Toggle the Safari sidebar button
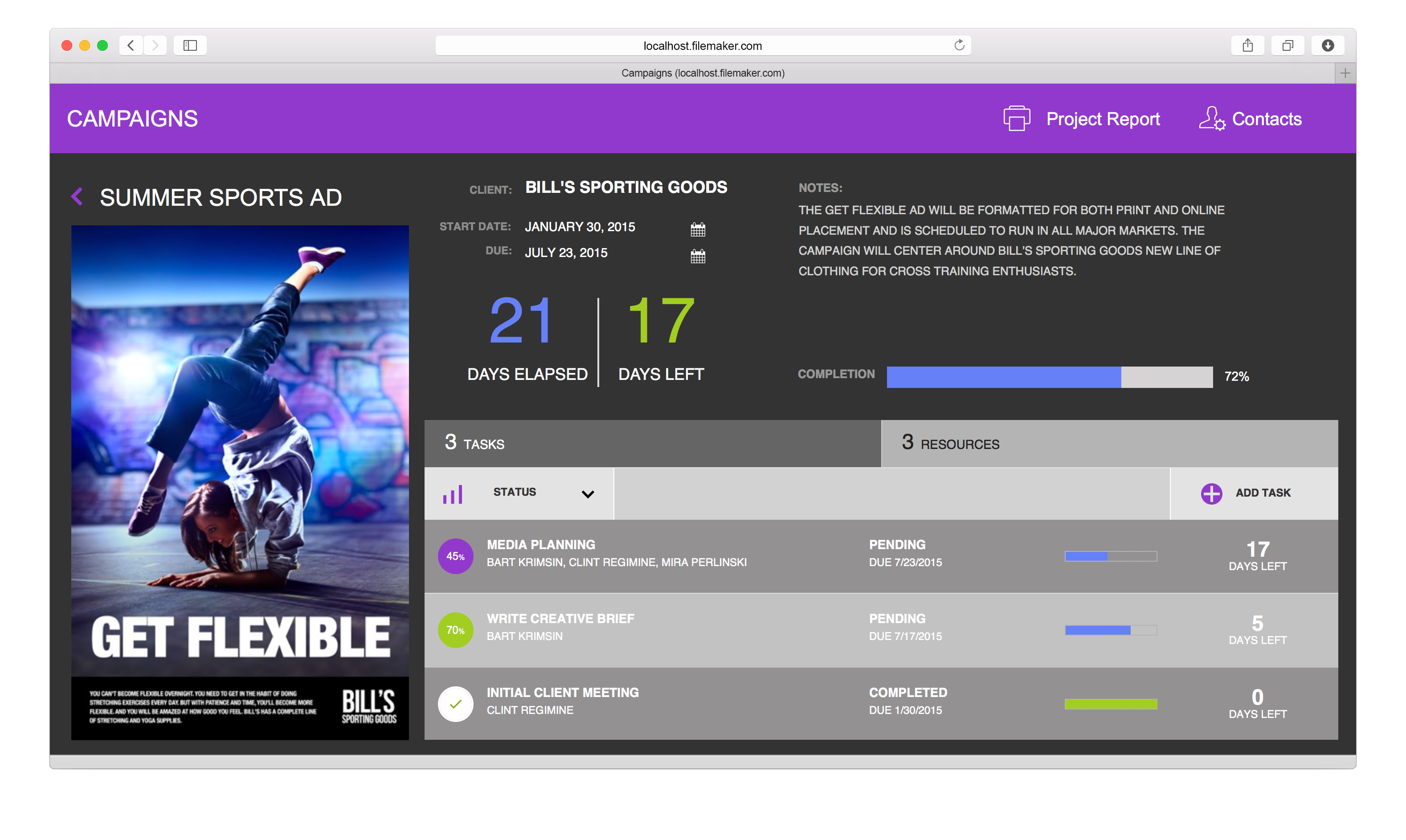This screenshot has width=1406, height=840. click(x=190, y=45)
